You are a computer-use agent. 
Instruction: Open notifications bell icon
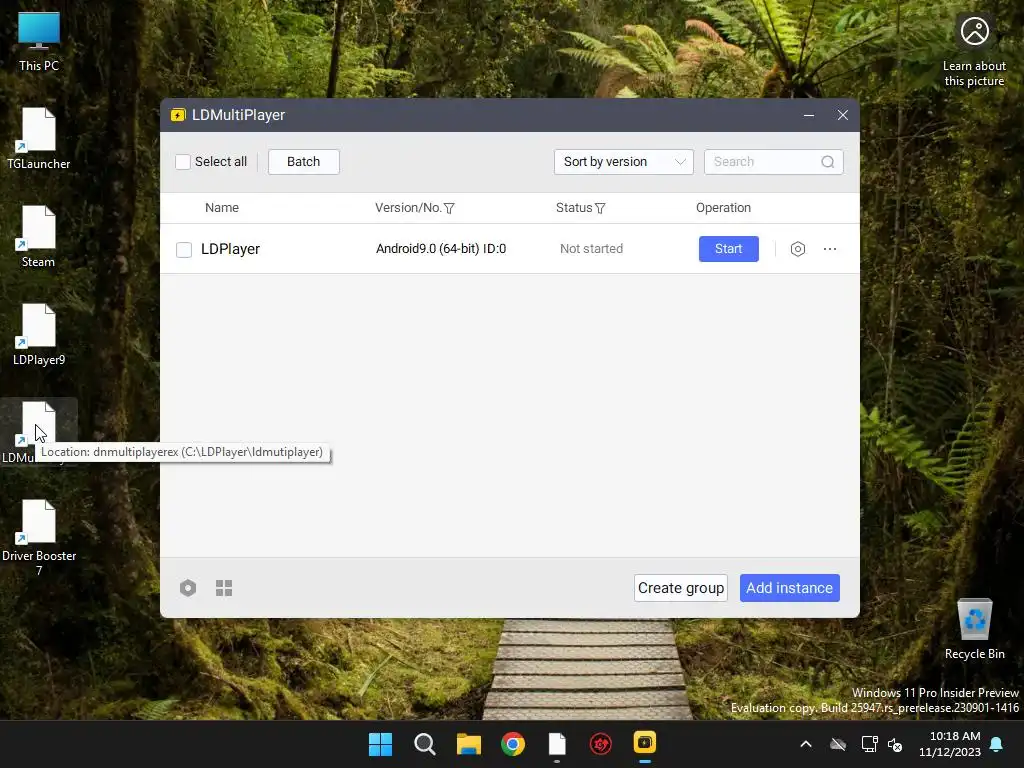coord(997,744)
